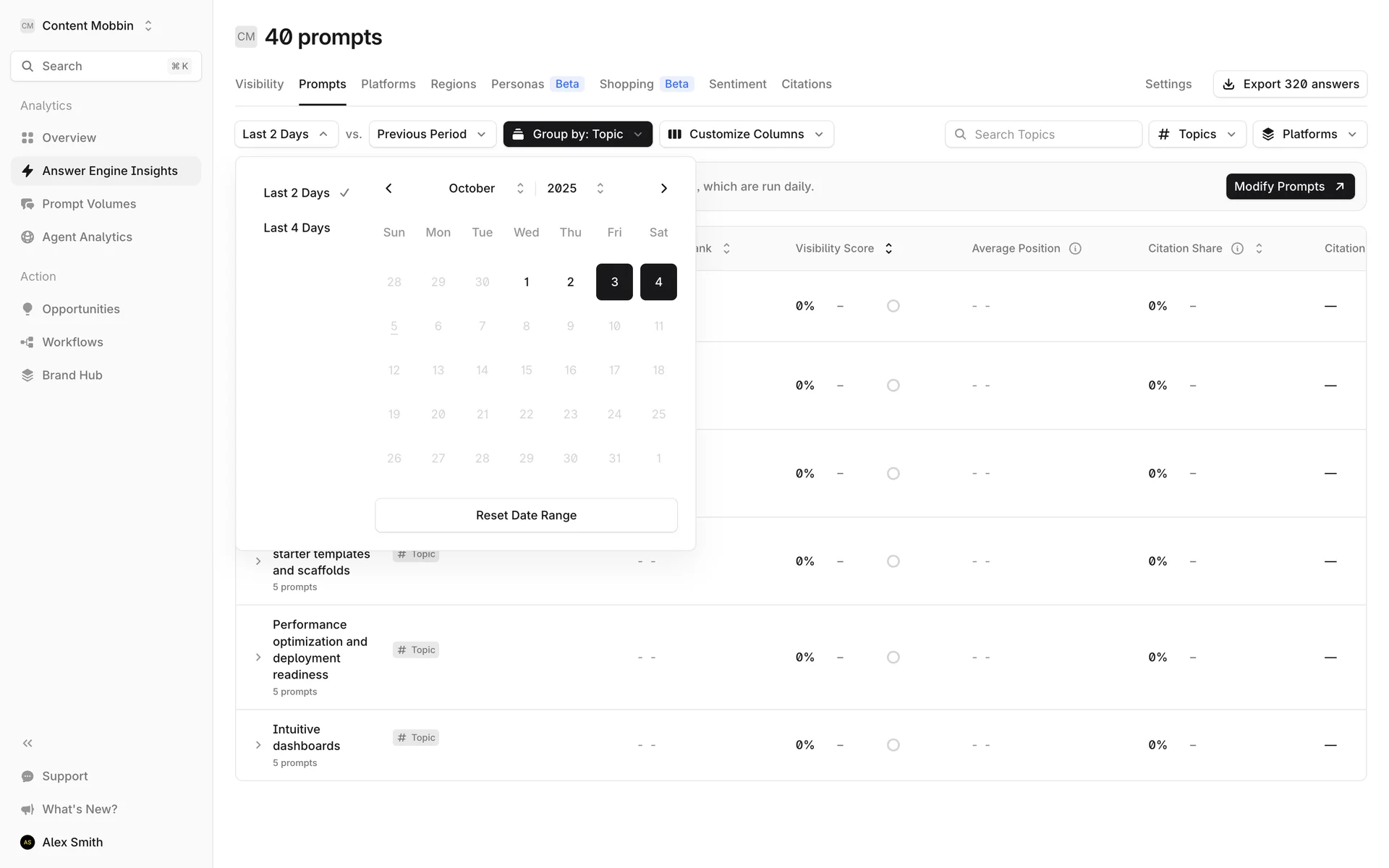This screenshot has height=868, width=1389.
Task: Collapse sidebar with double-chevron icon
Action: tap(27, 743)
